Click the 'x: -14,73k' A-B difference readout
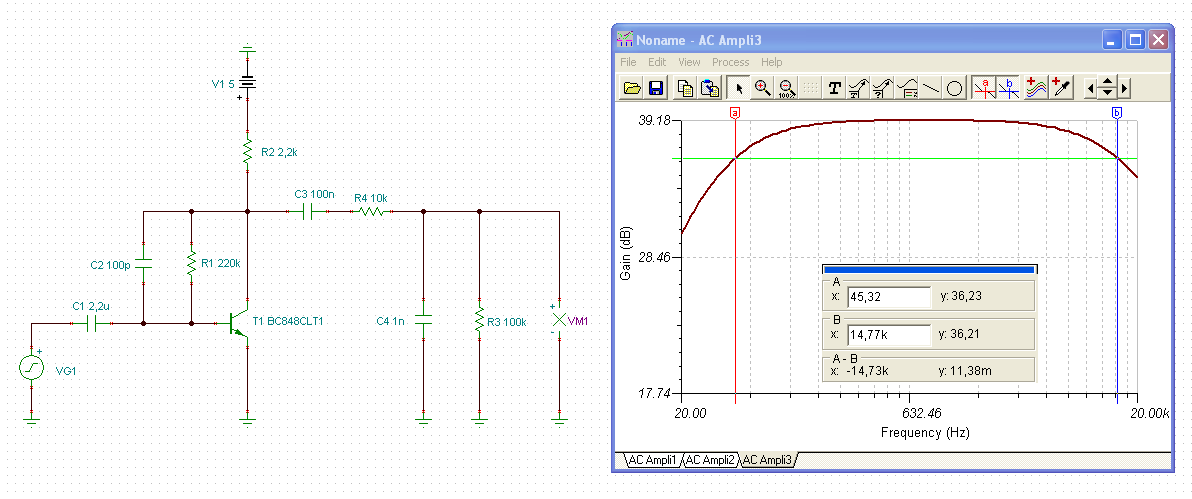 (x=862, y=371)
